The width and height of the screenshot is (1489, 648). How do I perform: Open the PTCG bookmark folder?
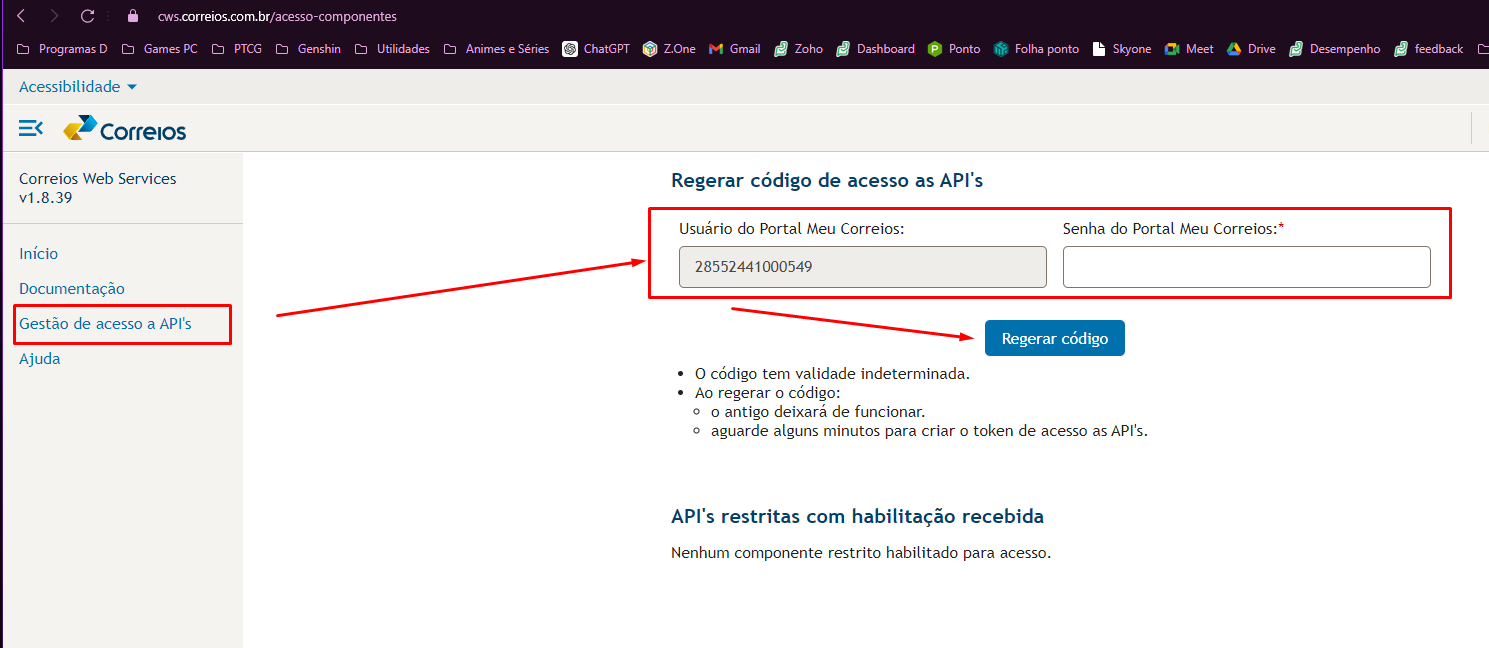point(237,48)
